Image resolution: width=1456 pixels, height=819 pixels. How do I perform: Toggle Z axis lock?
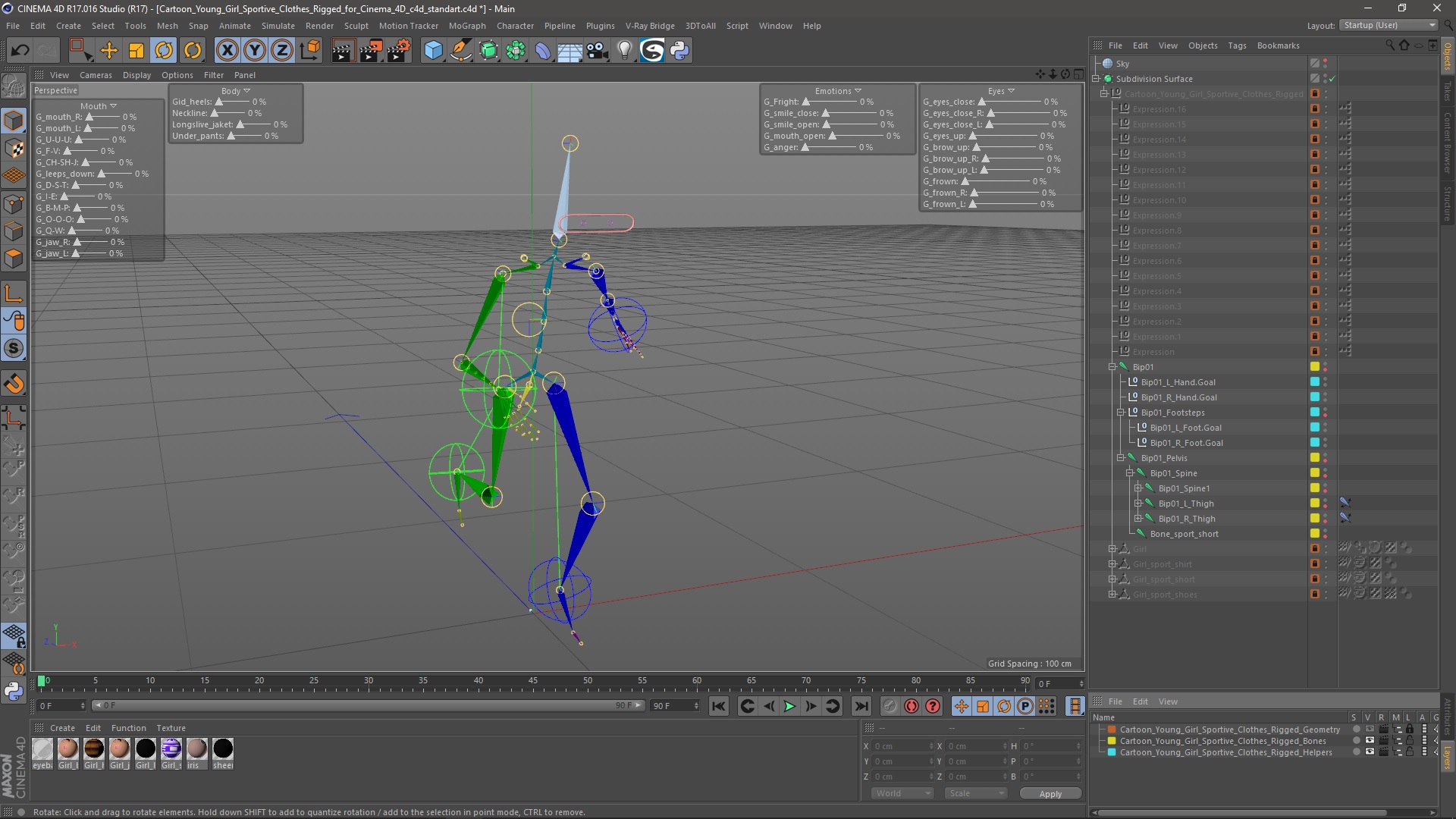(282, 51)
